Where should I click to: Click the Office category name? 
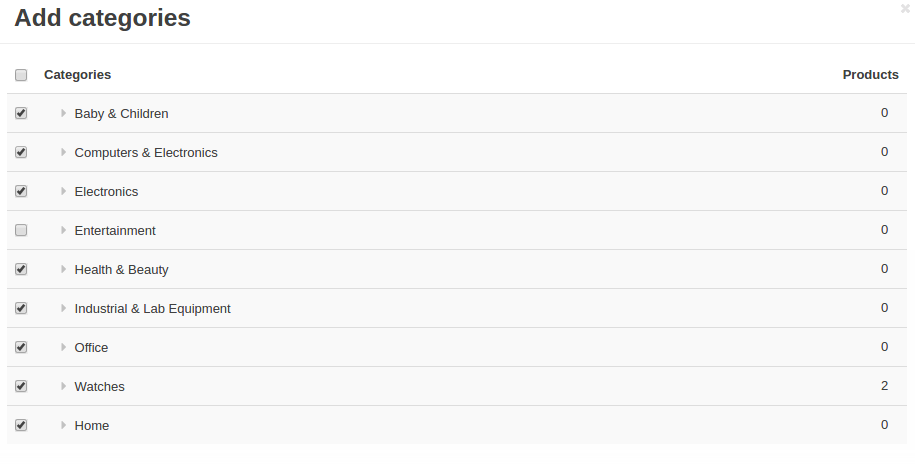pyautogui.click(x=91, y=348)
